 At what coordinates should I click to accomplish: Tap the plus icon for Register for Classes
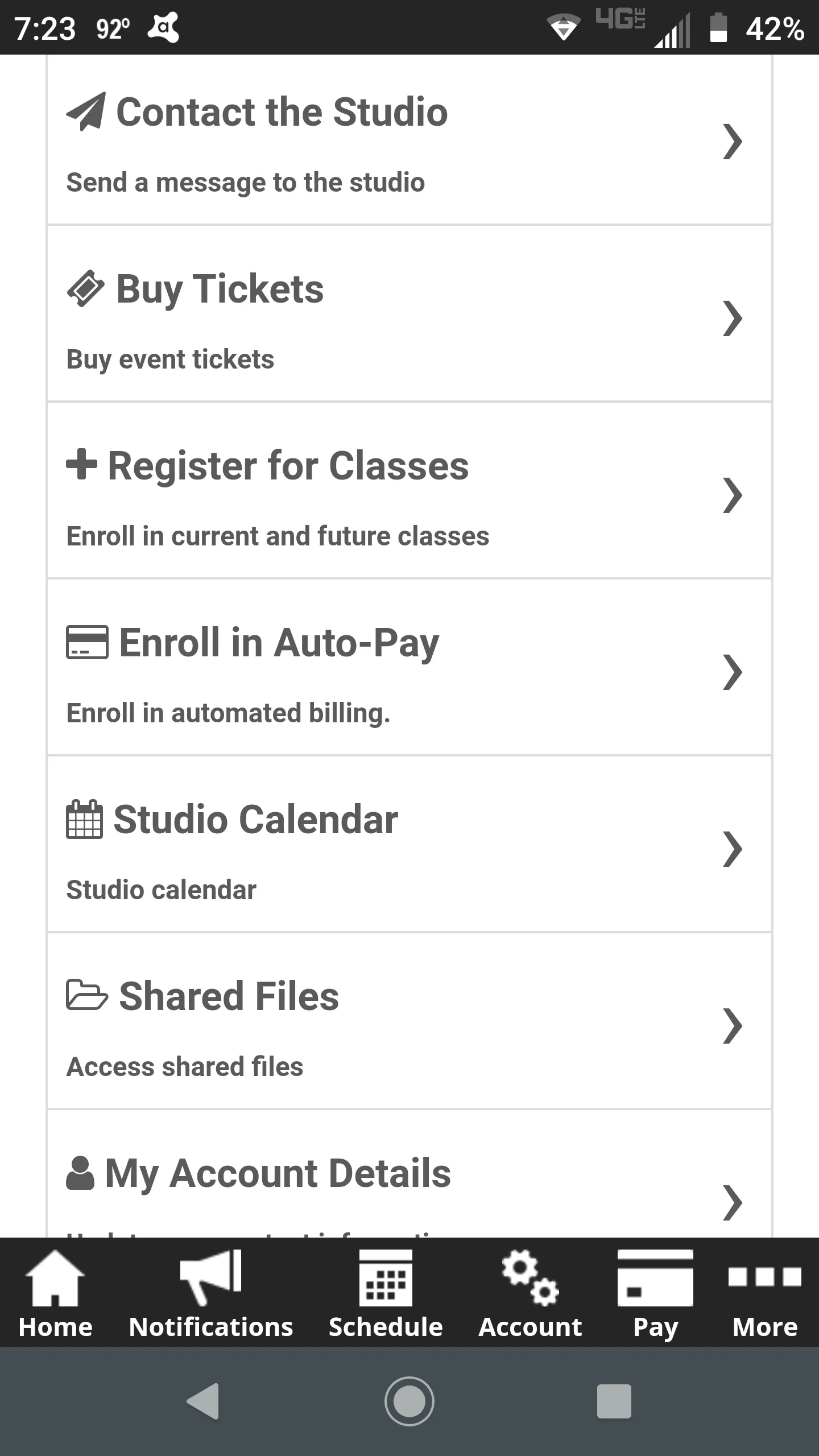81,465
